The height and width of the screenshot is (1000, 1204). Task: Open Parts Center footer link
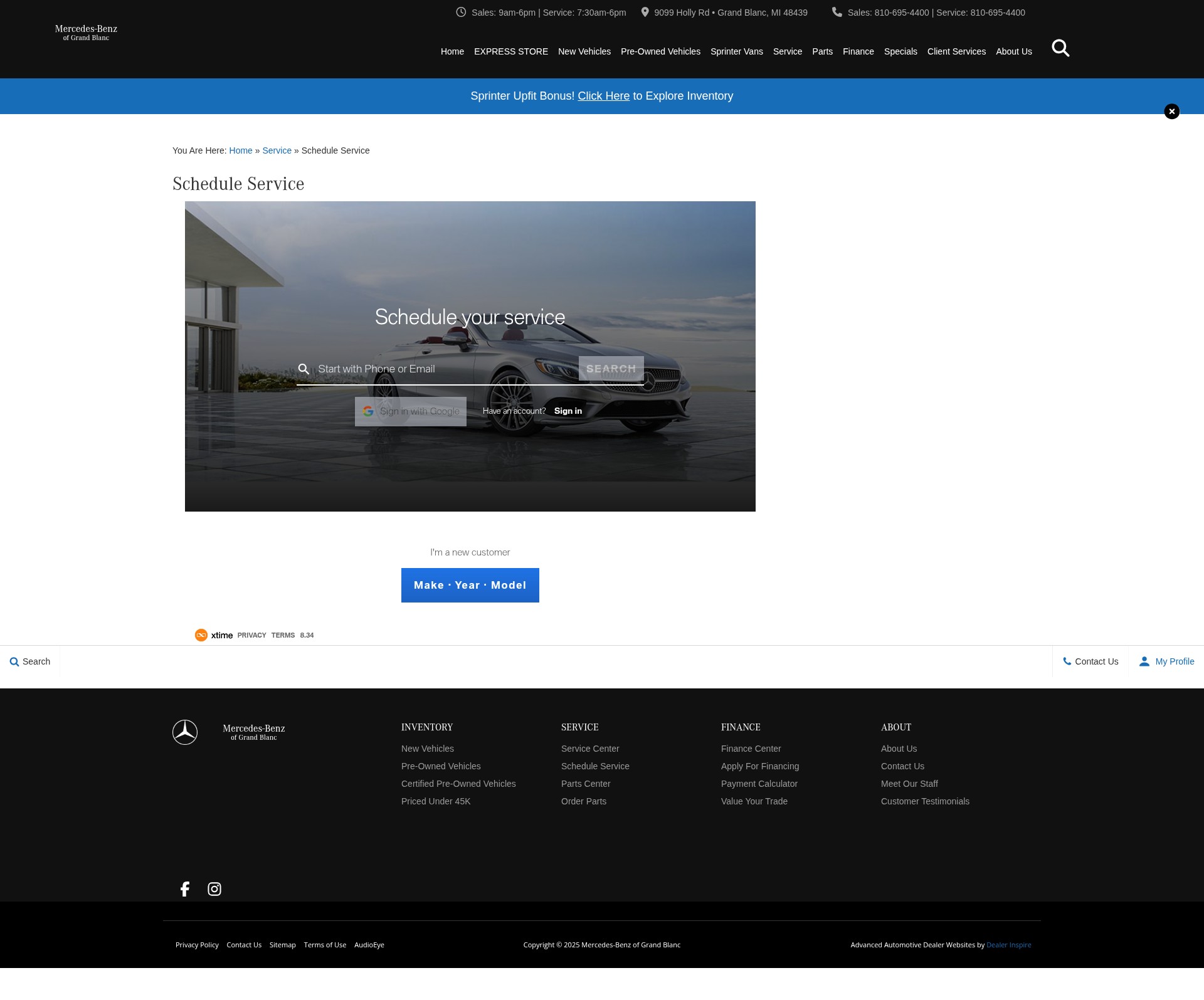point(586,784)
